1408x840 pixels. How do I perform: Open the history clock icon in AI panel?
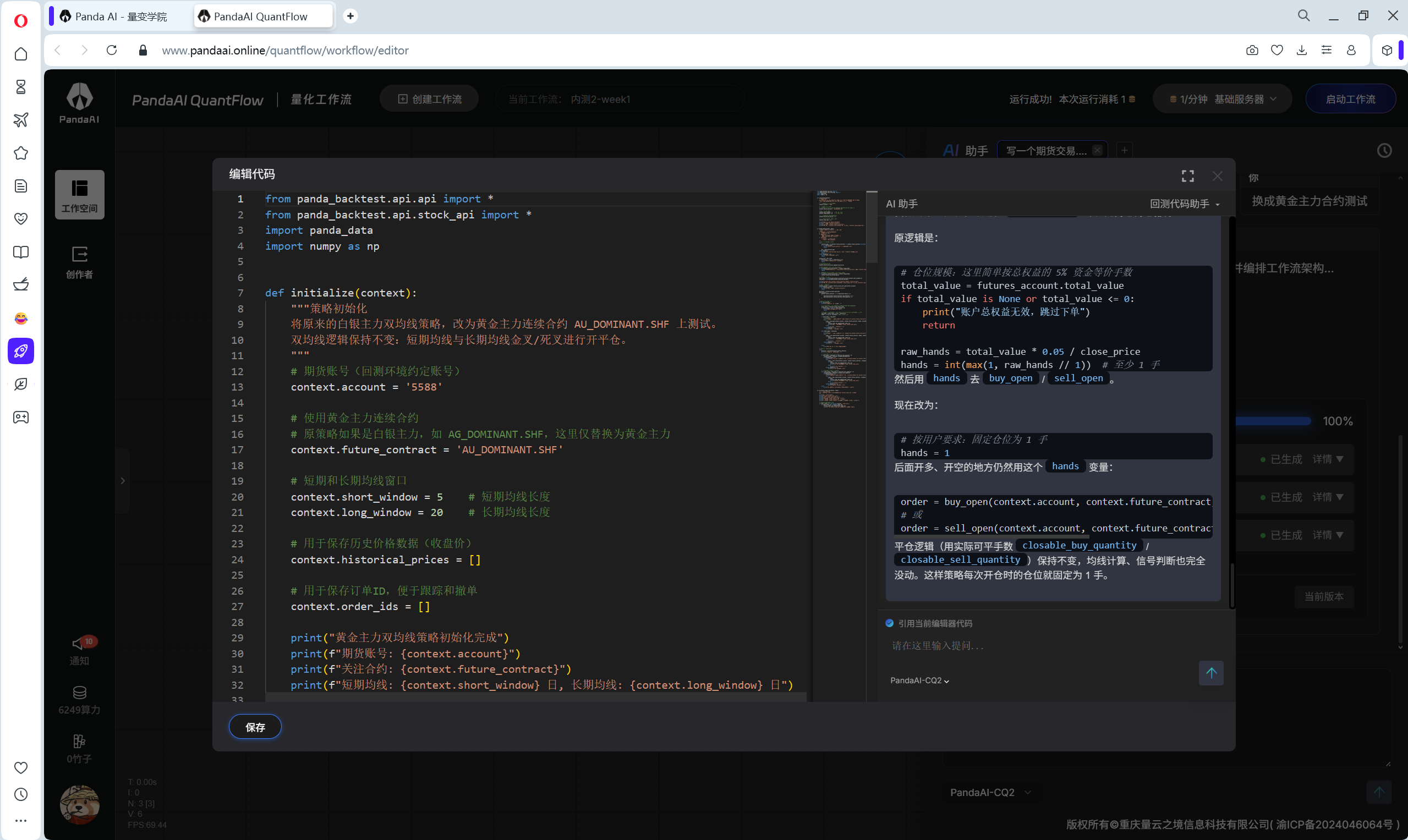point(1384,151)
